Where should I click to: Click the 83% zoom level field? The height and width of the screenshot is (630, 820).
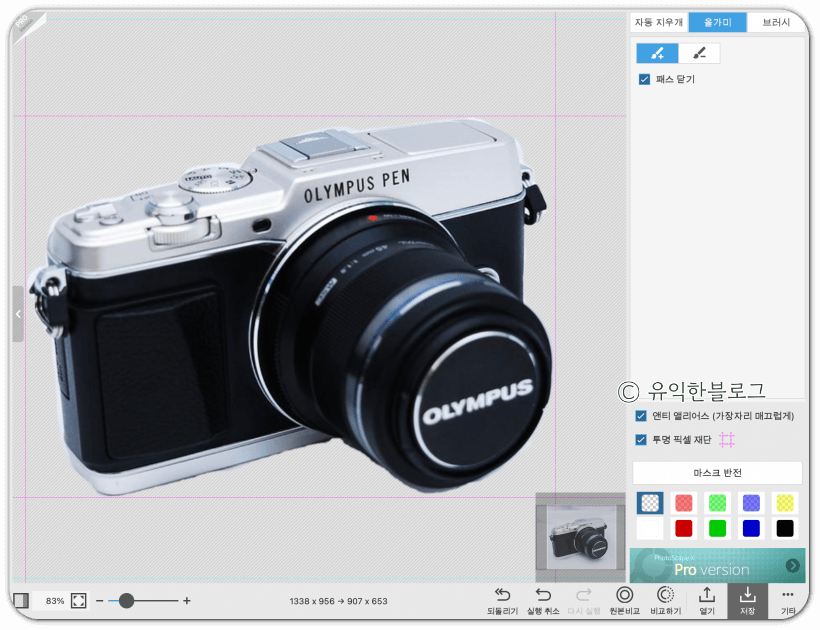(55, 601)
